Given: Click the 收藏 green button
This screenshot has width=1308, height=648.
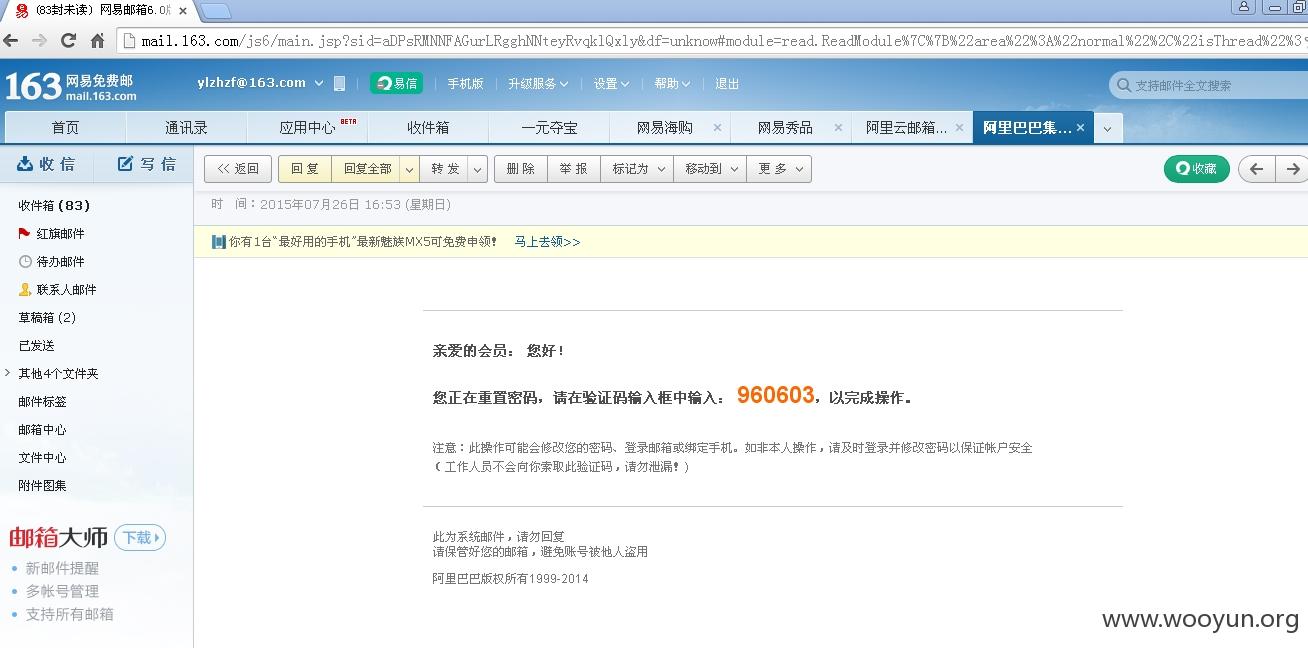Looking at the screenshot, I should (1196, 169).
